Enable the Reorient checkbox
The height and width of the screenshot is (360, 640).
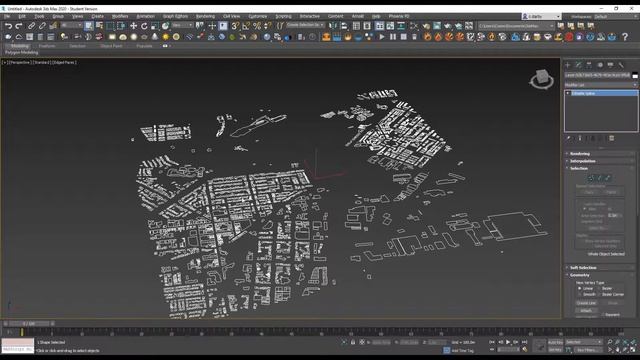tap(604, 315)
